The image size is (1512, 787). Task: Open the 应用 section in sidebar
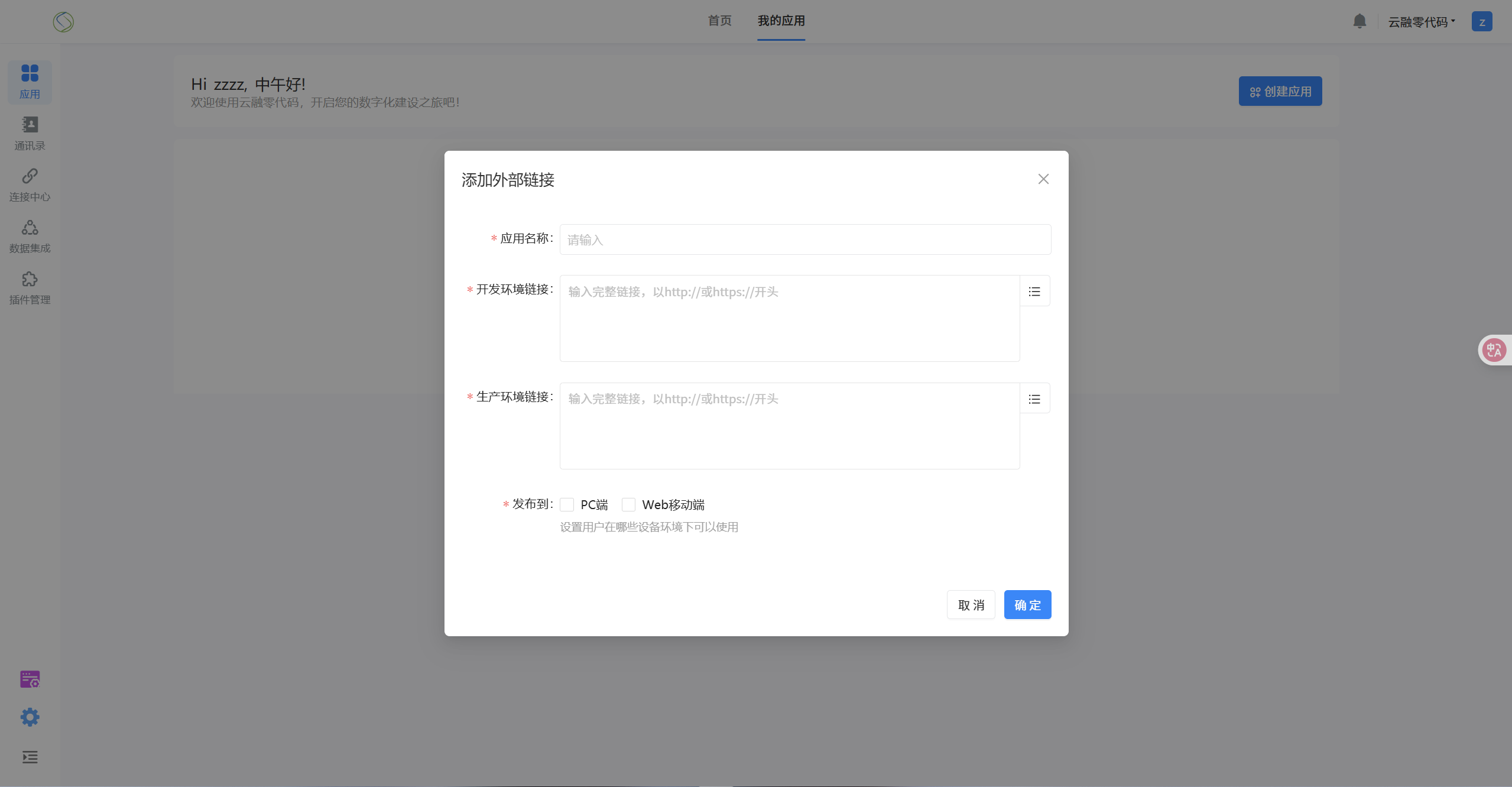tap(30, 82)
